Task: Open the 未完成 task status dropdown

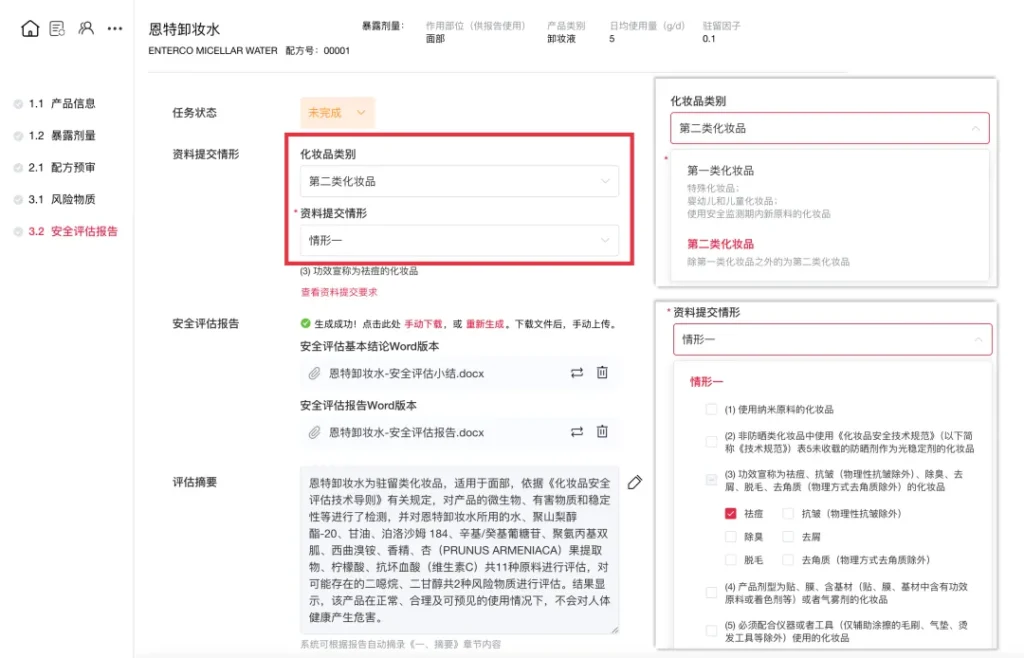Action: 337,113
